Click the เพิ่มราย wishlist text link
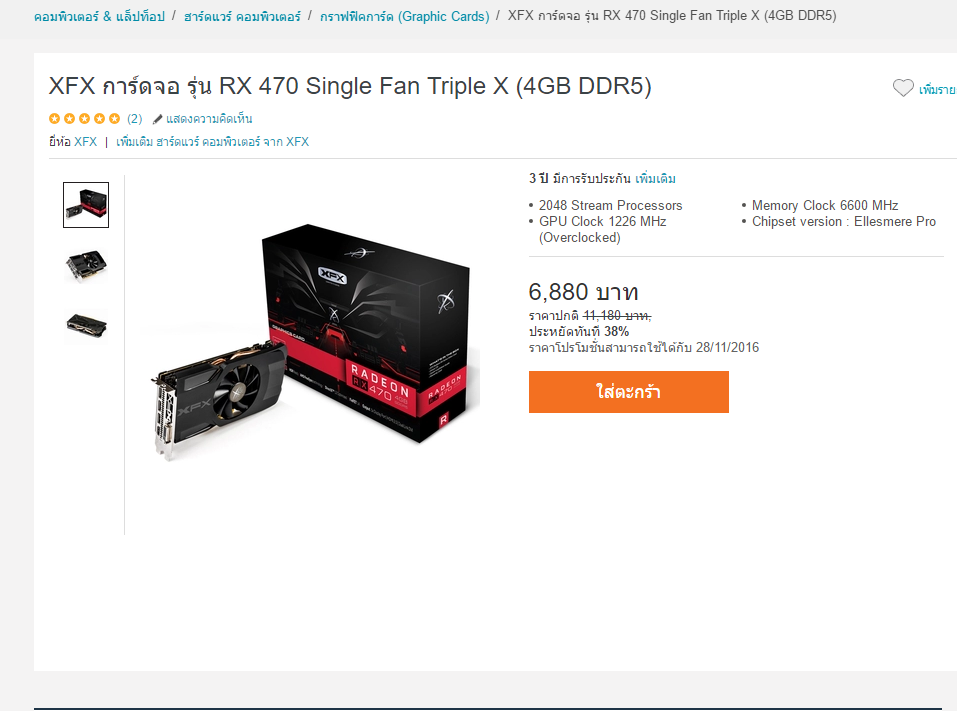This screenshot has height=711, width=957. [x=937, y=90]
